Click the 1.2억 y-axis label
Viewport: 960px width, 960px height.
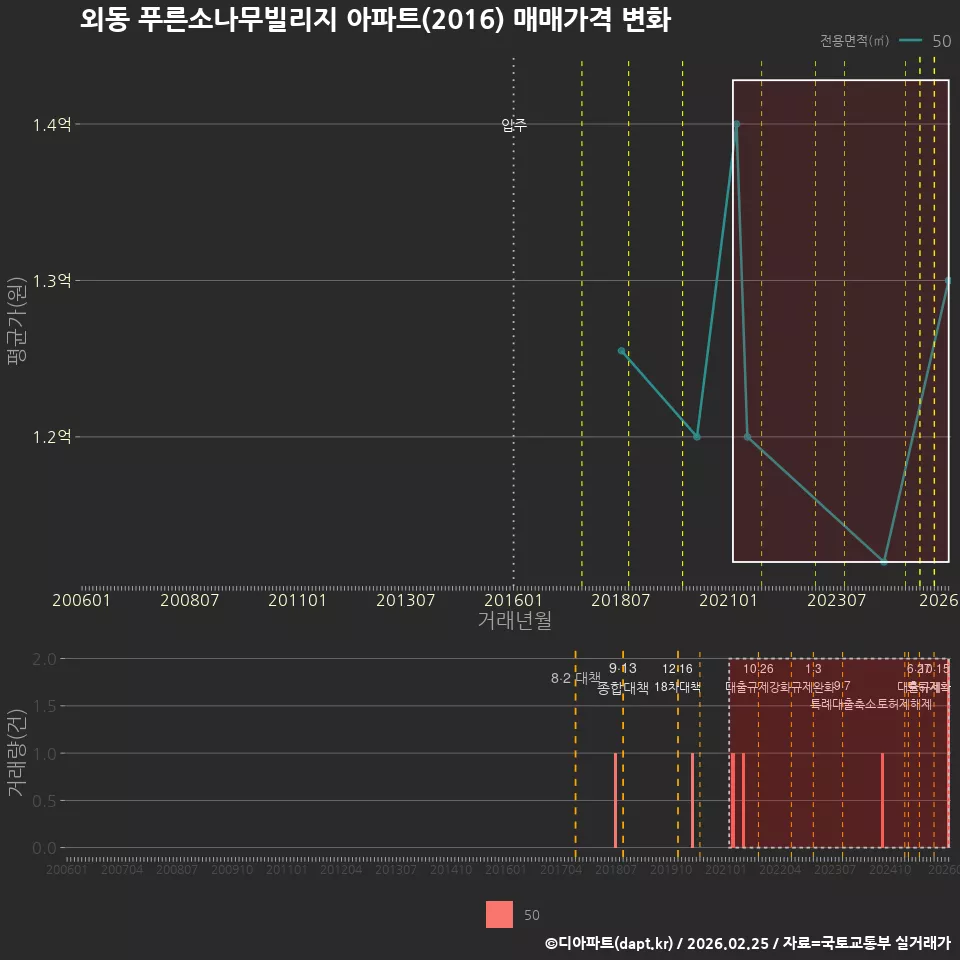pos(52,437)
